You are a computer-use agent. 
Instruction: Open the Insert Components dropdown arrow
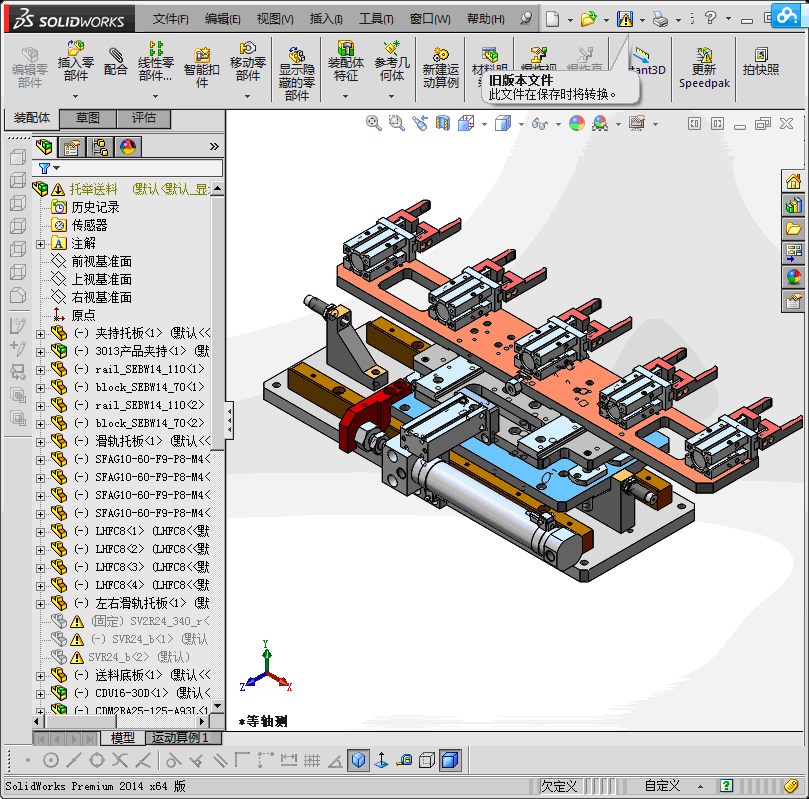(x=75, y=96)
